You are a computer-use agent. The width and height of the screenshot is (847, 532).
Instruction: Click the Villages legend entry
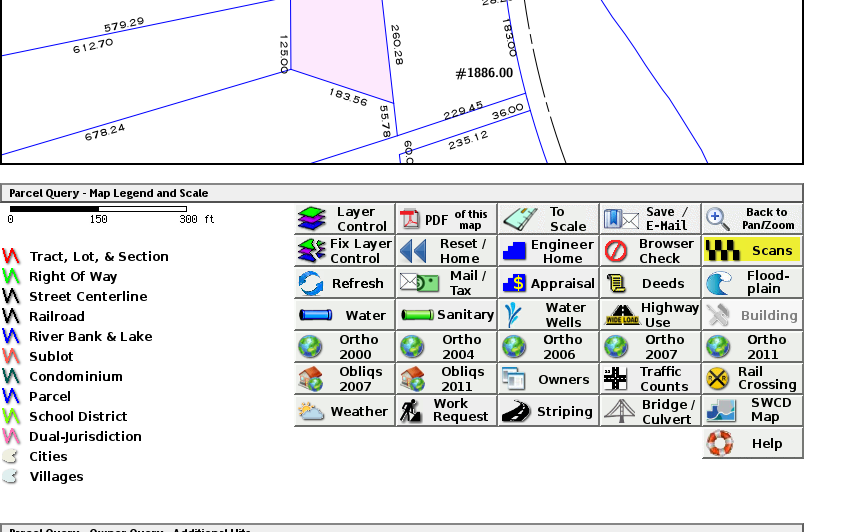[56, 476]
